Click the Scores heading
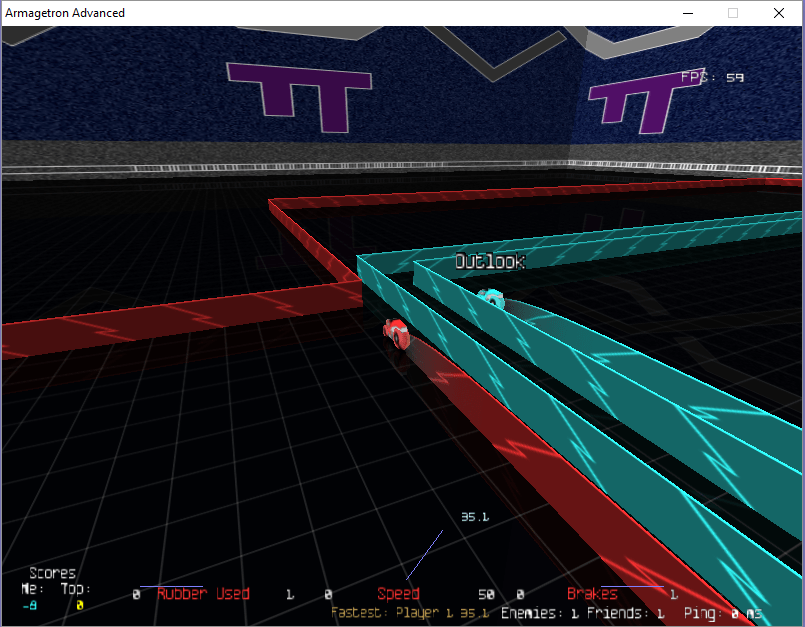This screenshot has height=627, width=805. [x=52, y=573]
